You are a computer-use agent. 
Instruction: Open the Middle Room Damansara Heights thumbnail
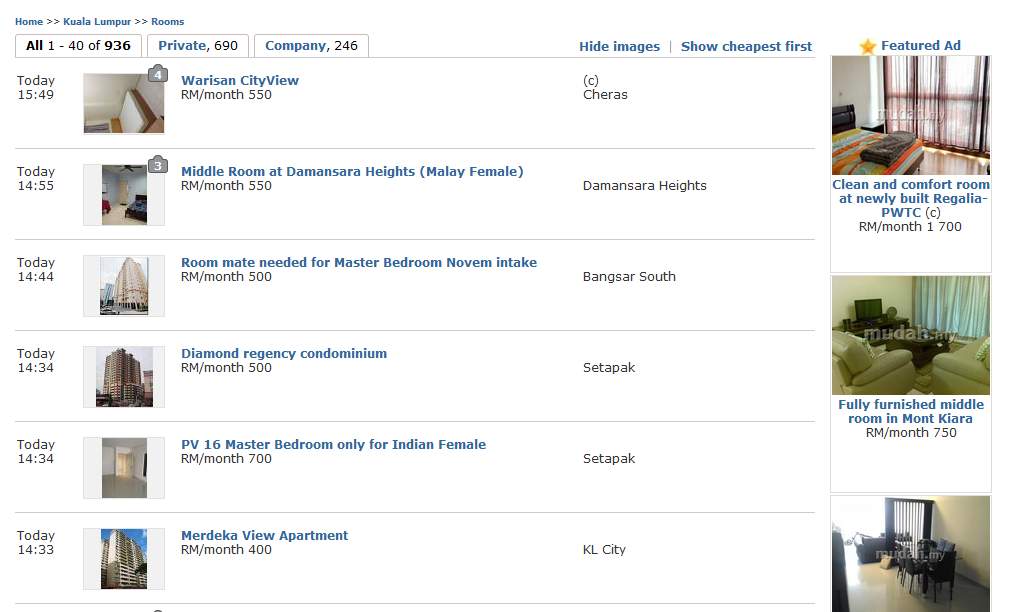pyautogui.click(x=124, y=194)
